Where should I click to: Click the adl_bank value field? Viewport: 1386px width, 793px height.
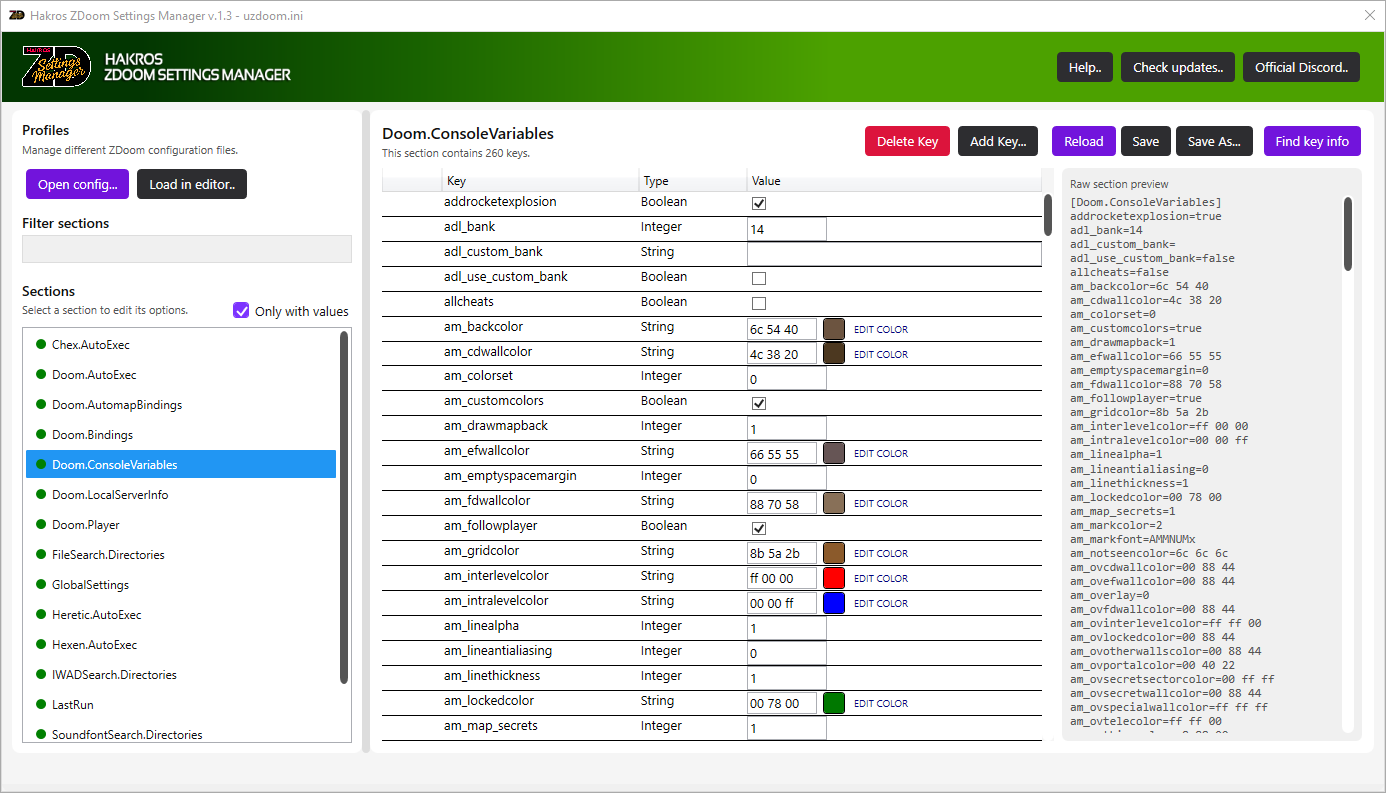[787, 229]
